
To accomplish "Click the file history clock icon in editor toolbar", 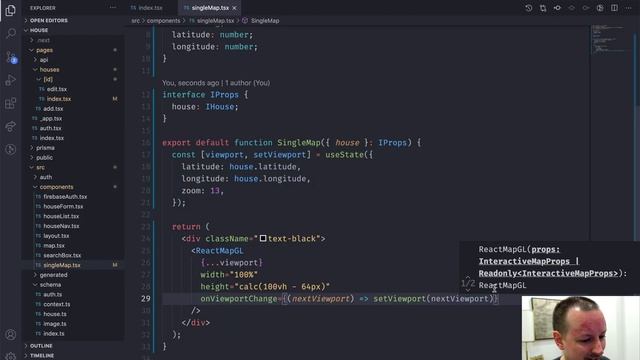I will click(x=529, y=8).
